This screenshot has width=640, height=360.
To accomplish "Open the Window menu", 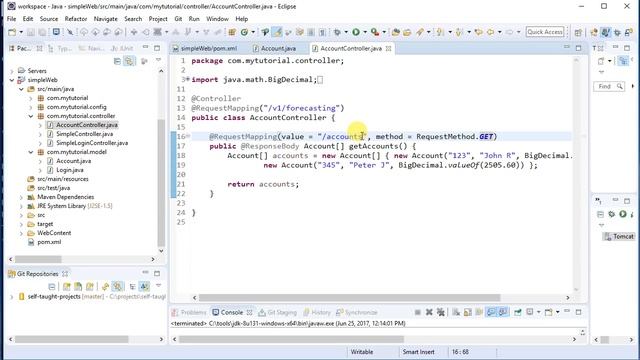I will 217,19.
